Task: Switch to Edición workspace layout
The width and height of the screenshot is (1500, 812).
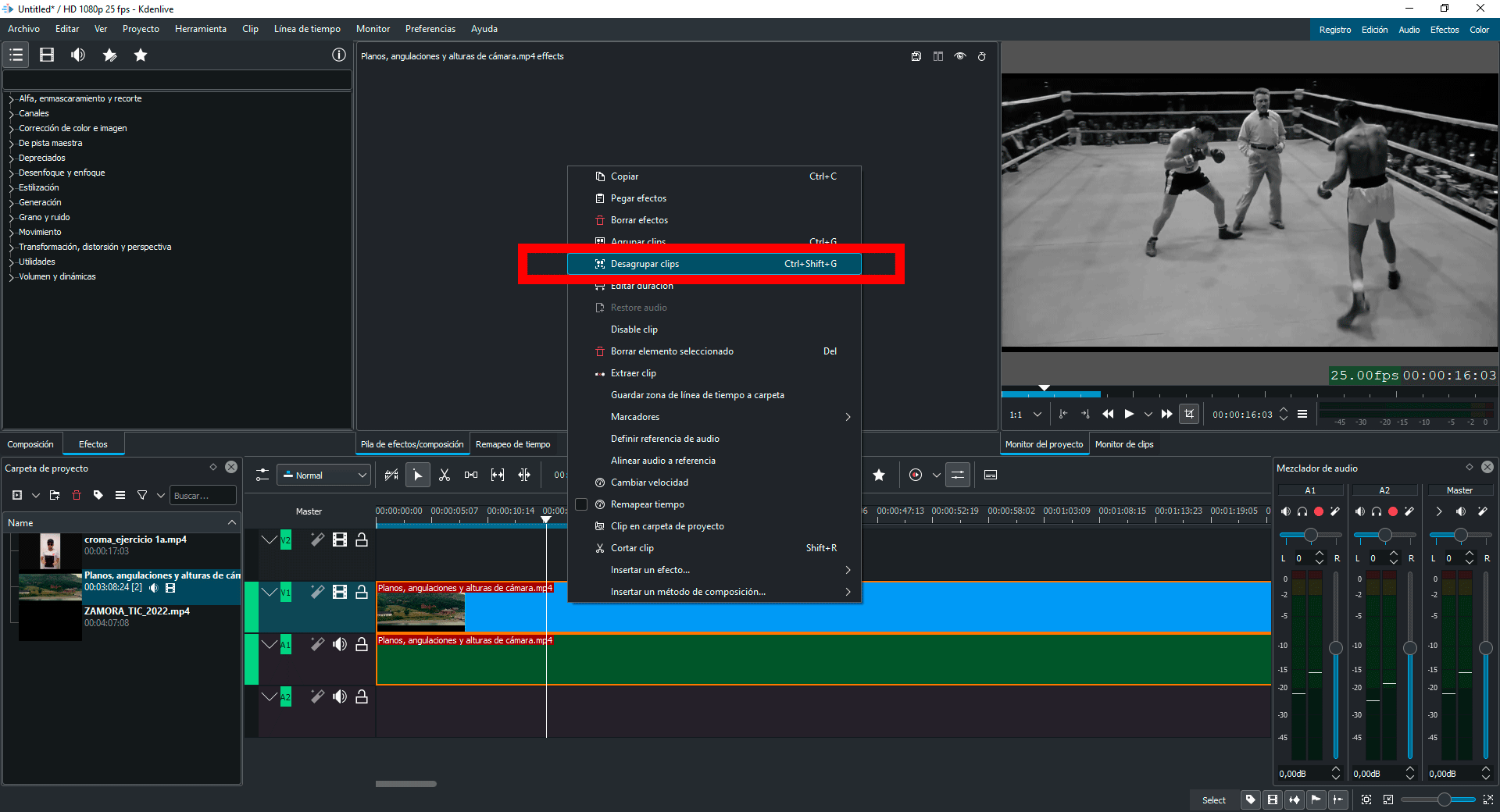Action: (x=1374, y=30)
